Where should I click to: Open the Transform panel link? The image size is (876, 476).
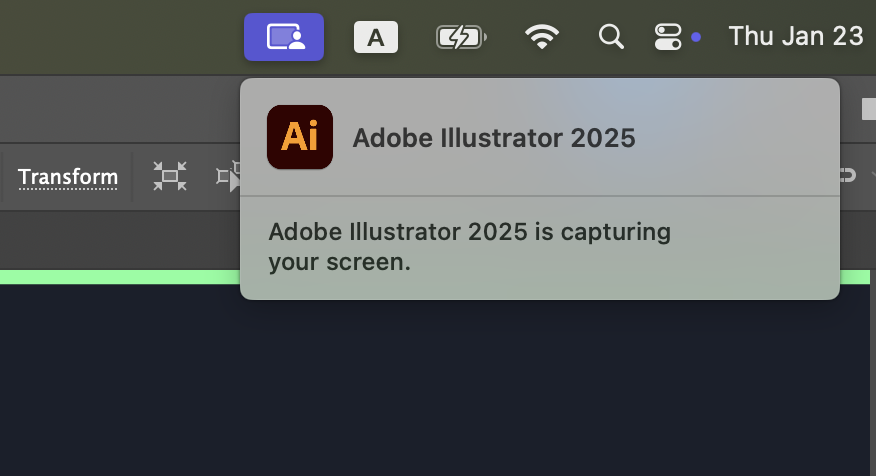pos(68,178)
